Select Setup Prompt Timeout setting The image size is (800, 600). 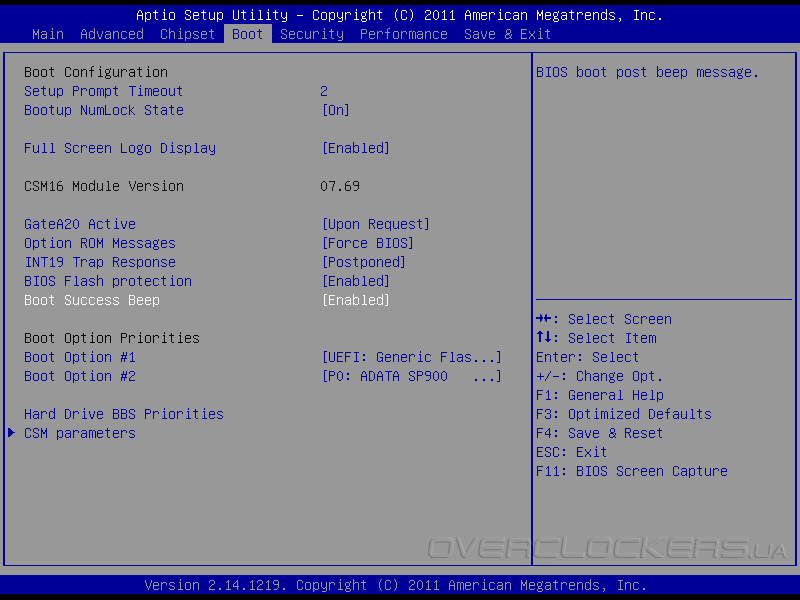click(104, 91)
